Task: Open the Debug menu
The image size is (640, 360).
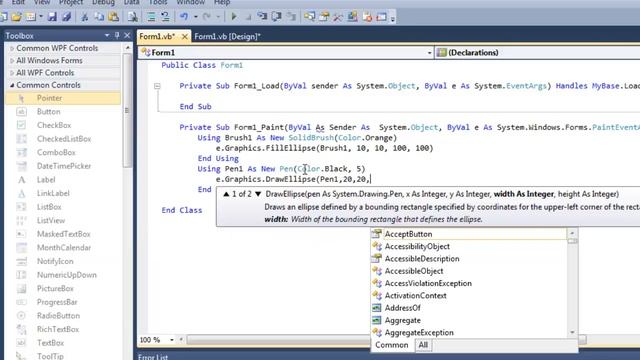Action: (103, 2)
